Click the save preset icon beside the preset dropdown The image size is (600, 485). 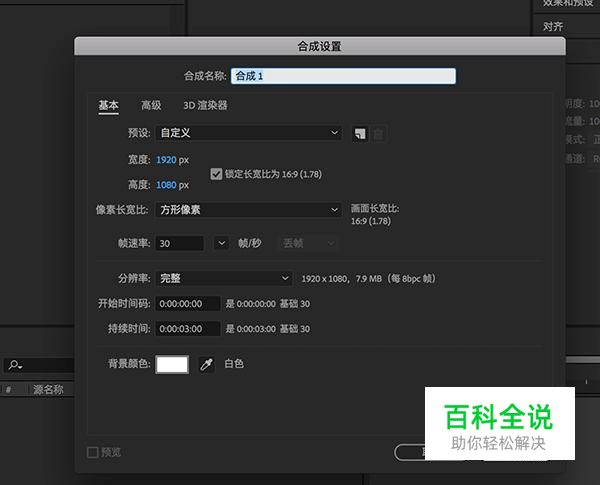(x=360, y=134)
